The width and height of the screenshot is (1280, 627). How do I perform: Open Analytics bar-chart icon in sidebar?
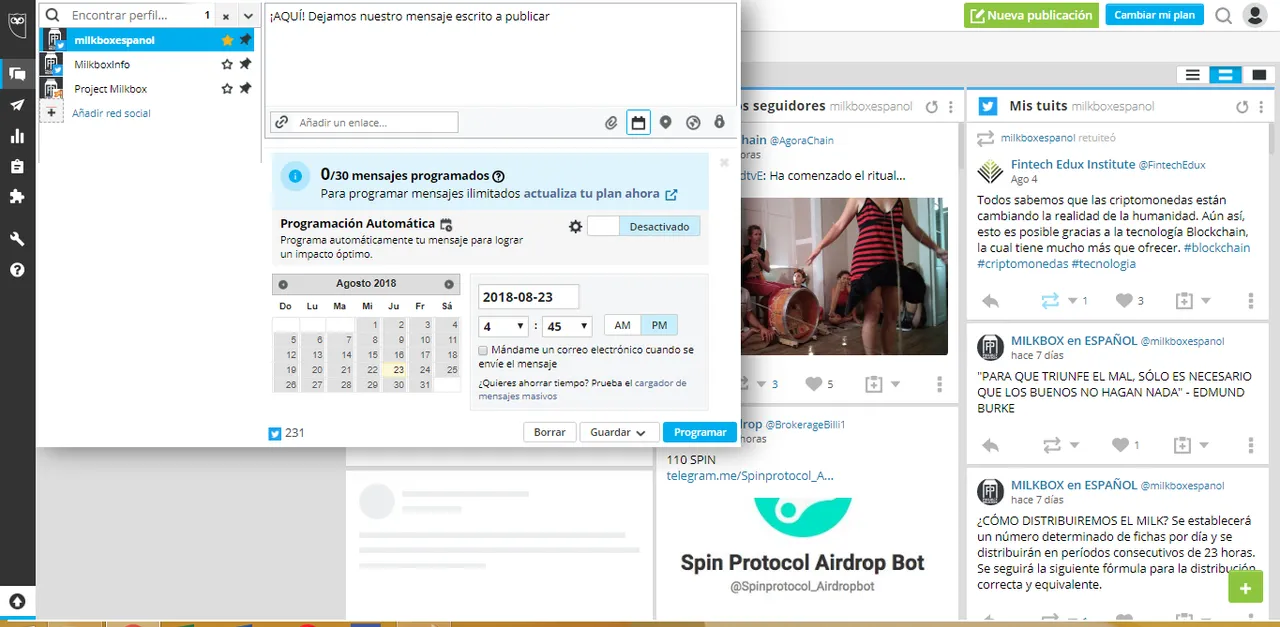coord(17,136)
